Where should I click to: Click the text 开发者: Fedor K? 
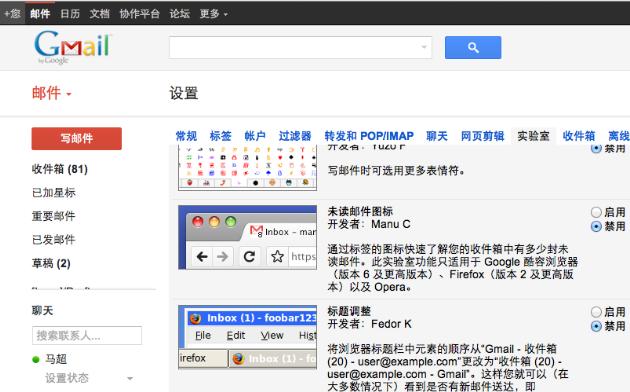[x=369, y=324]
